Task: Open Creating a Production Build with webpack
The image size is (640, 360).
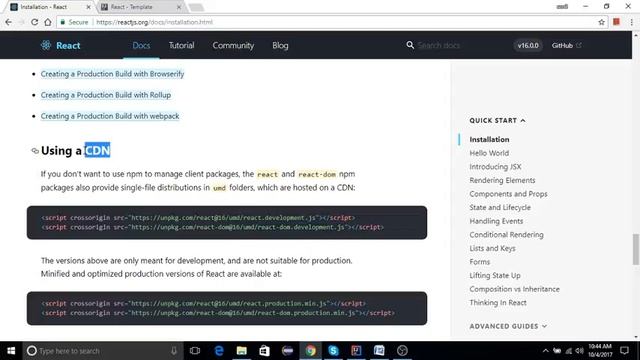Action: tap(110, 116)
